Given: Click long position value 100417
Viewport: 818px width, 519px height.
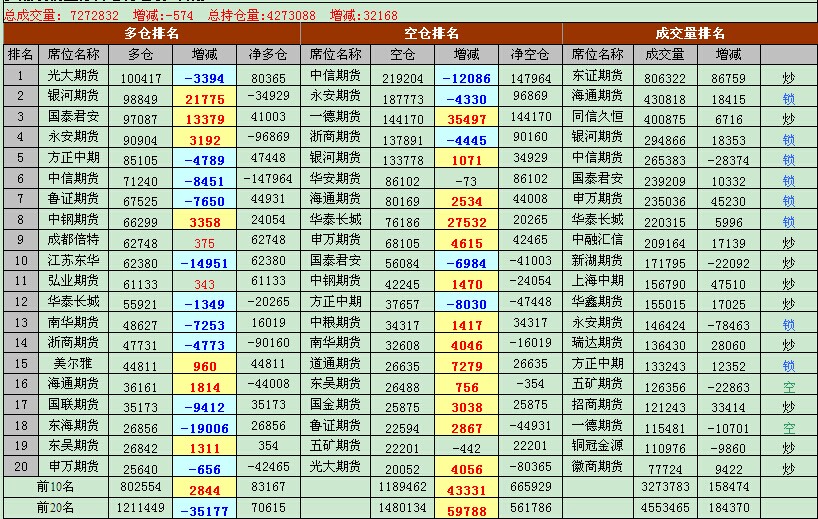Looking at the screenshot, I should [x=141, y=78].
